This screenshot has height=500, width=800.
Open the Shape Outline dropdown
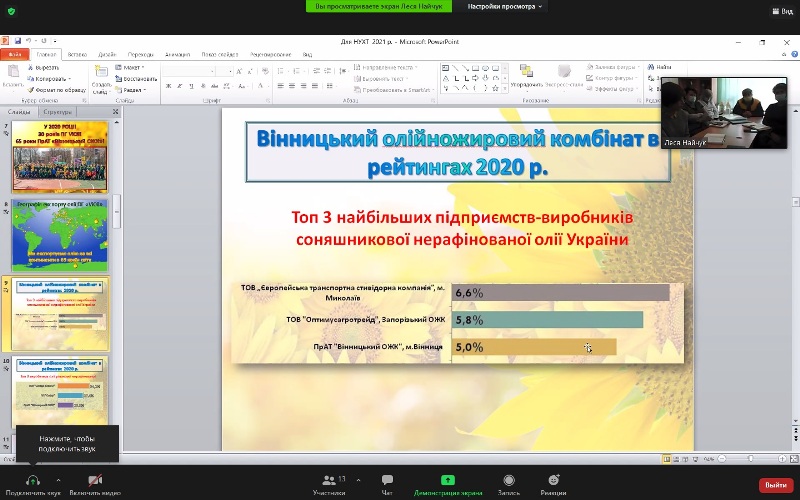pos(611,78)
